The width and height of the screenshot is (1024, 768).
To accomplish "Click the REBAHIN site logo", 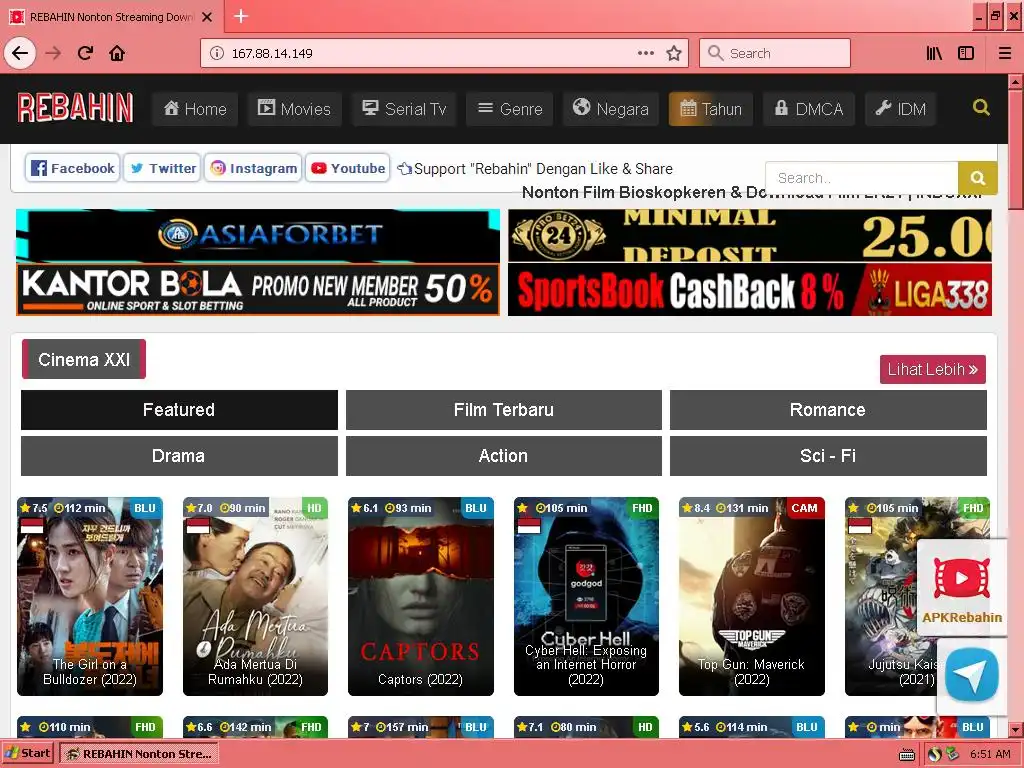I will coord(75,108).
